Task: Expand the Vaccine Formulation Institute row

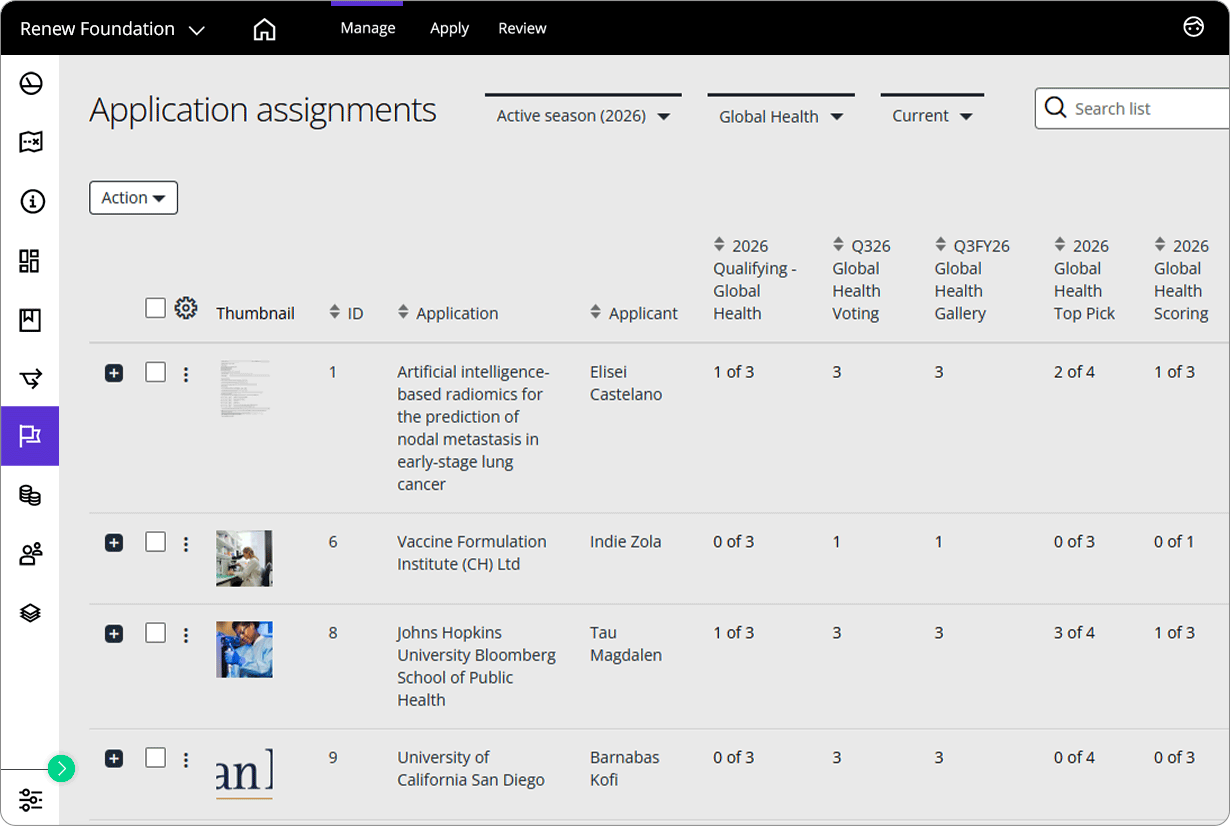Action: pos(114,542)
